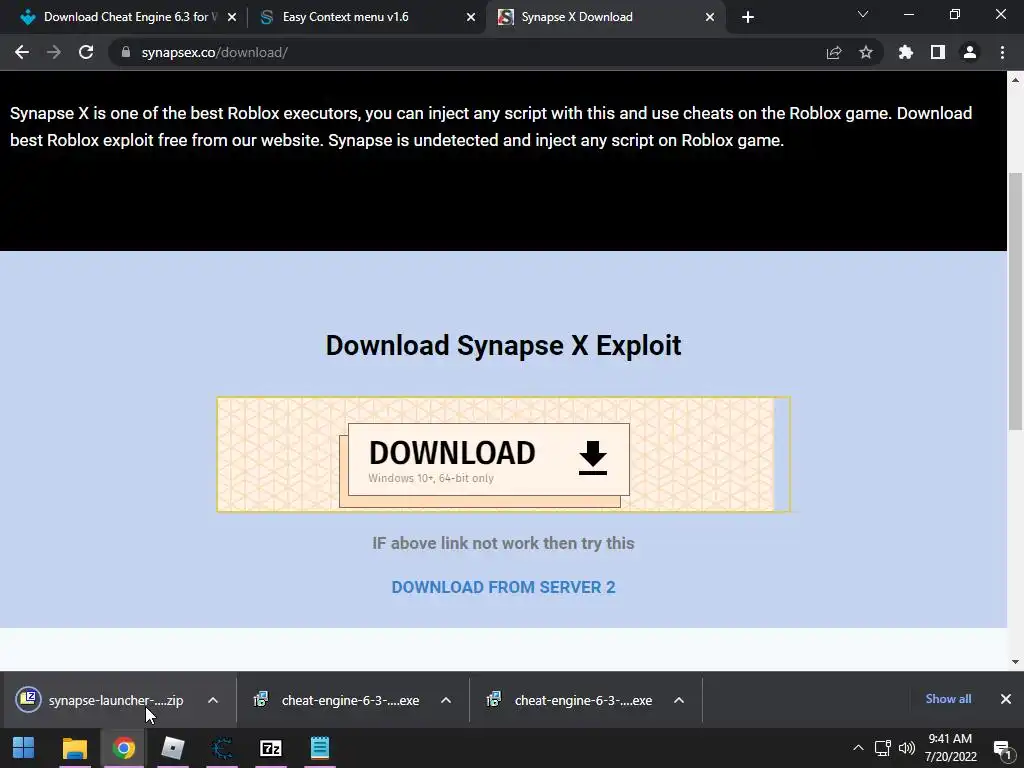Click the address bar URL

point(214,52)
